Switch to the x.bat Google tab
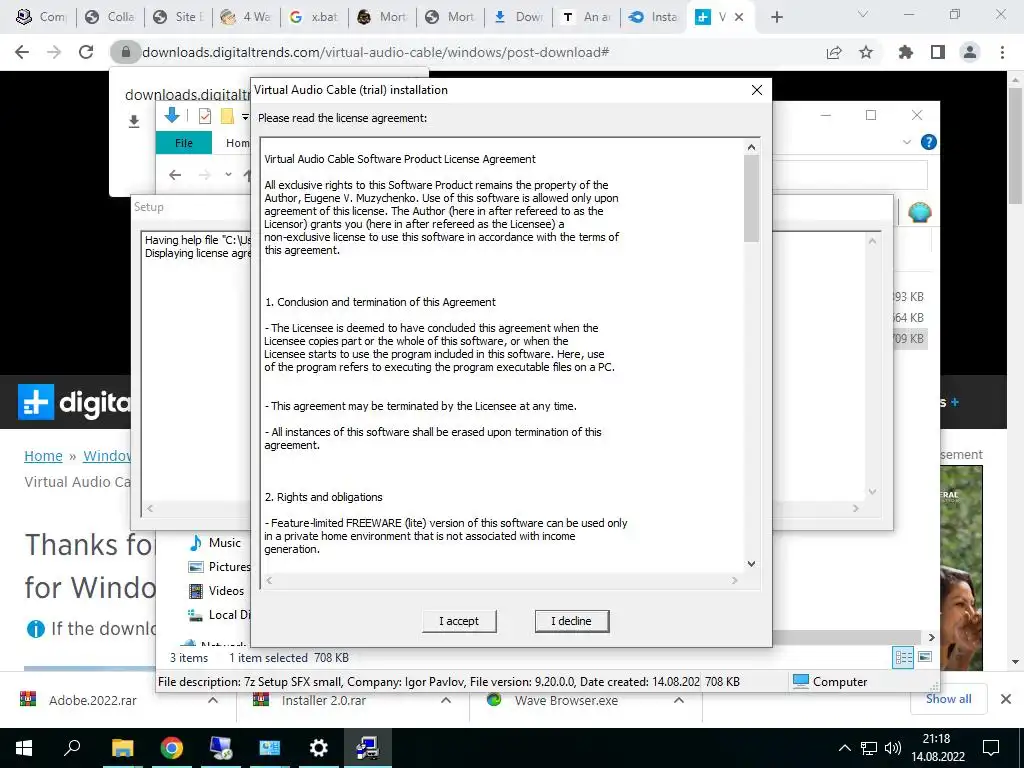 coord(314,17)
